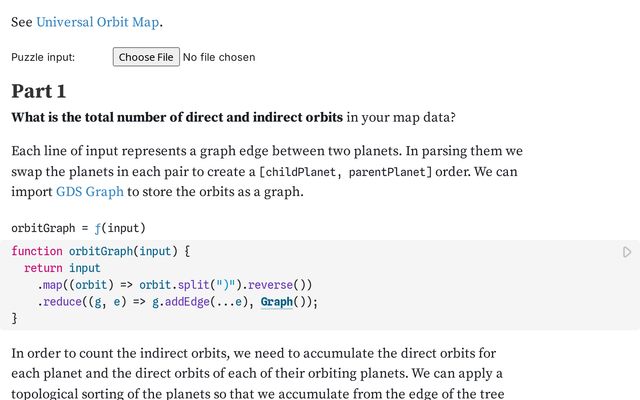
Task: Click the Puzzle input label
Action: click(43, 57)
